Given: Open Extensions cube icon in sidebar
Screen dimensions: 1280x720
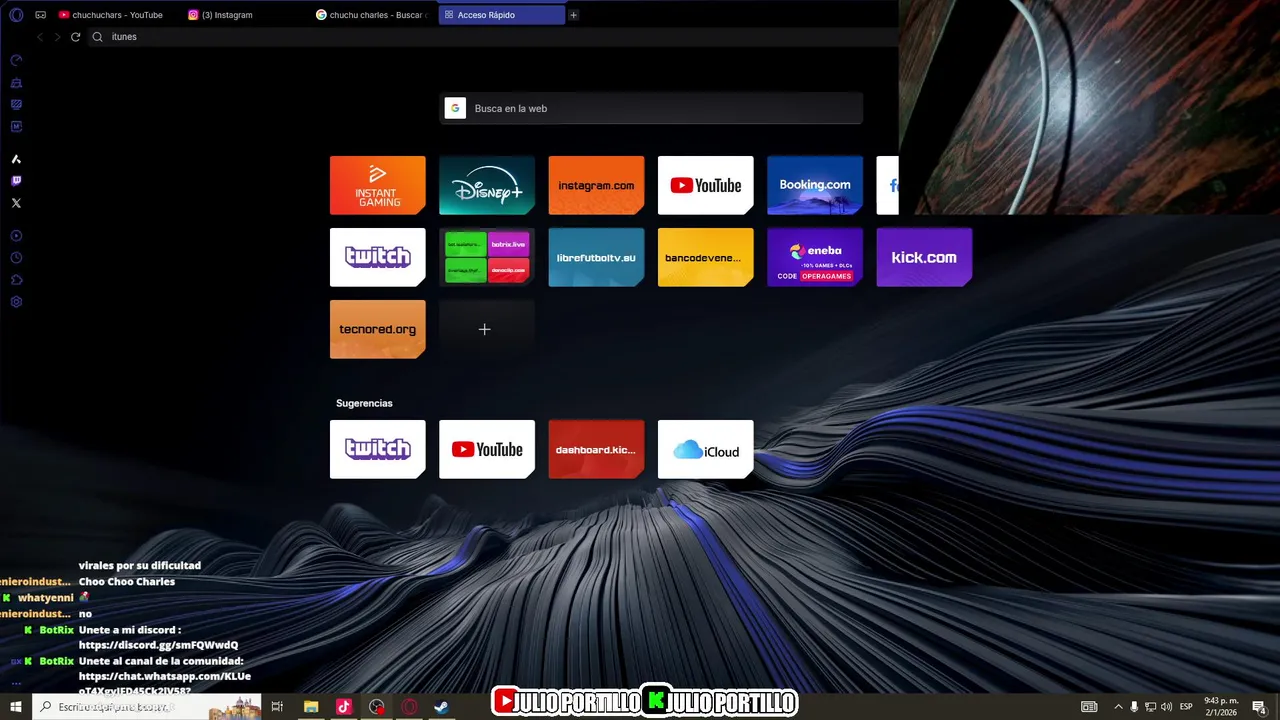Looking at the screenshot, I should [16, 280].
